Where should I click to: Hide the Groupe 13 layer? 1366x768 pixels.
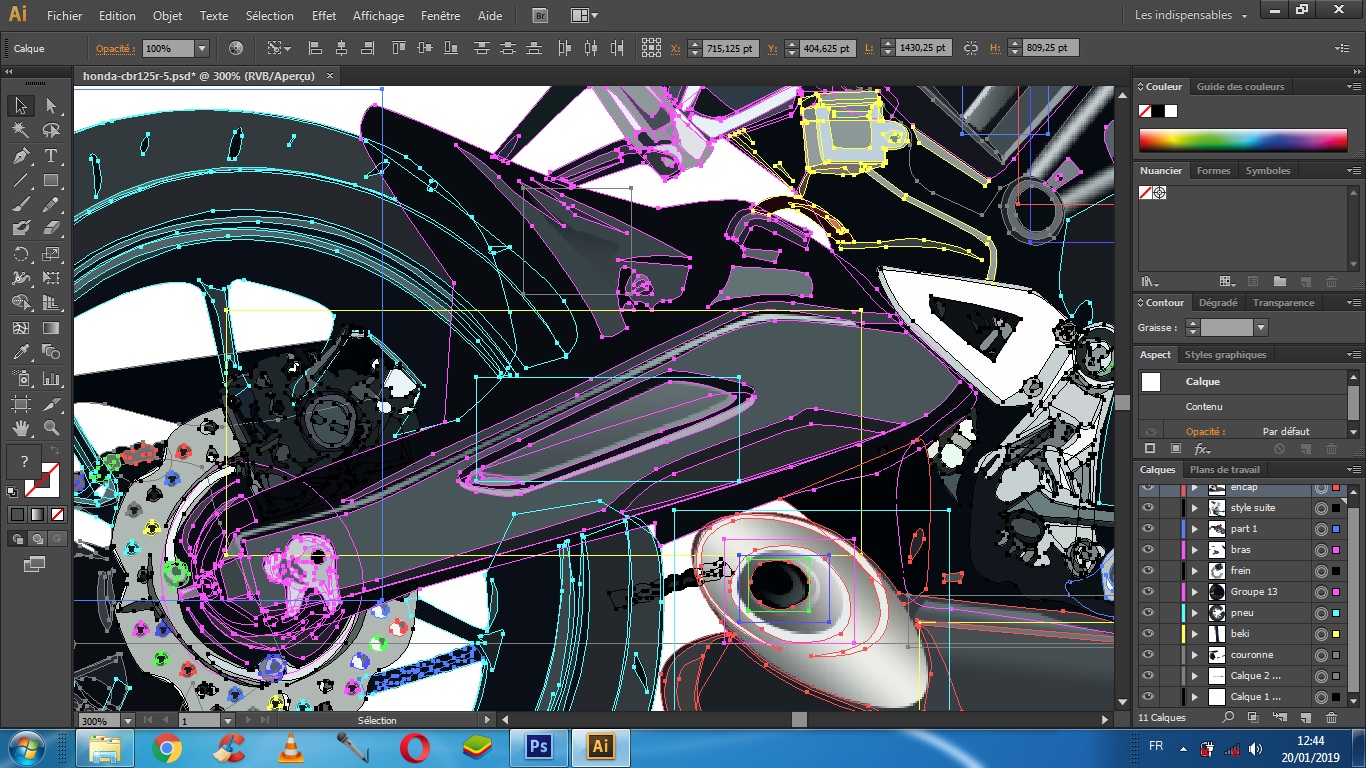[x=1148, y=592]
